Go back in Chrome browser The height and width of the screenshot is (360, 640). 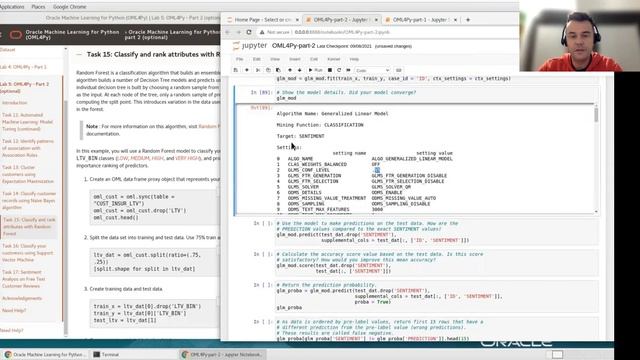[228, 32]
